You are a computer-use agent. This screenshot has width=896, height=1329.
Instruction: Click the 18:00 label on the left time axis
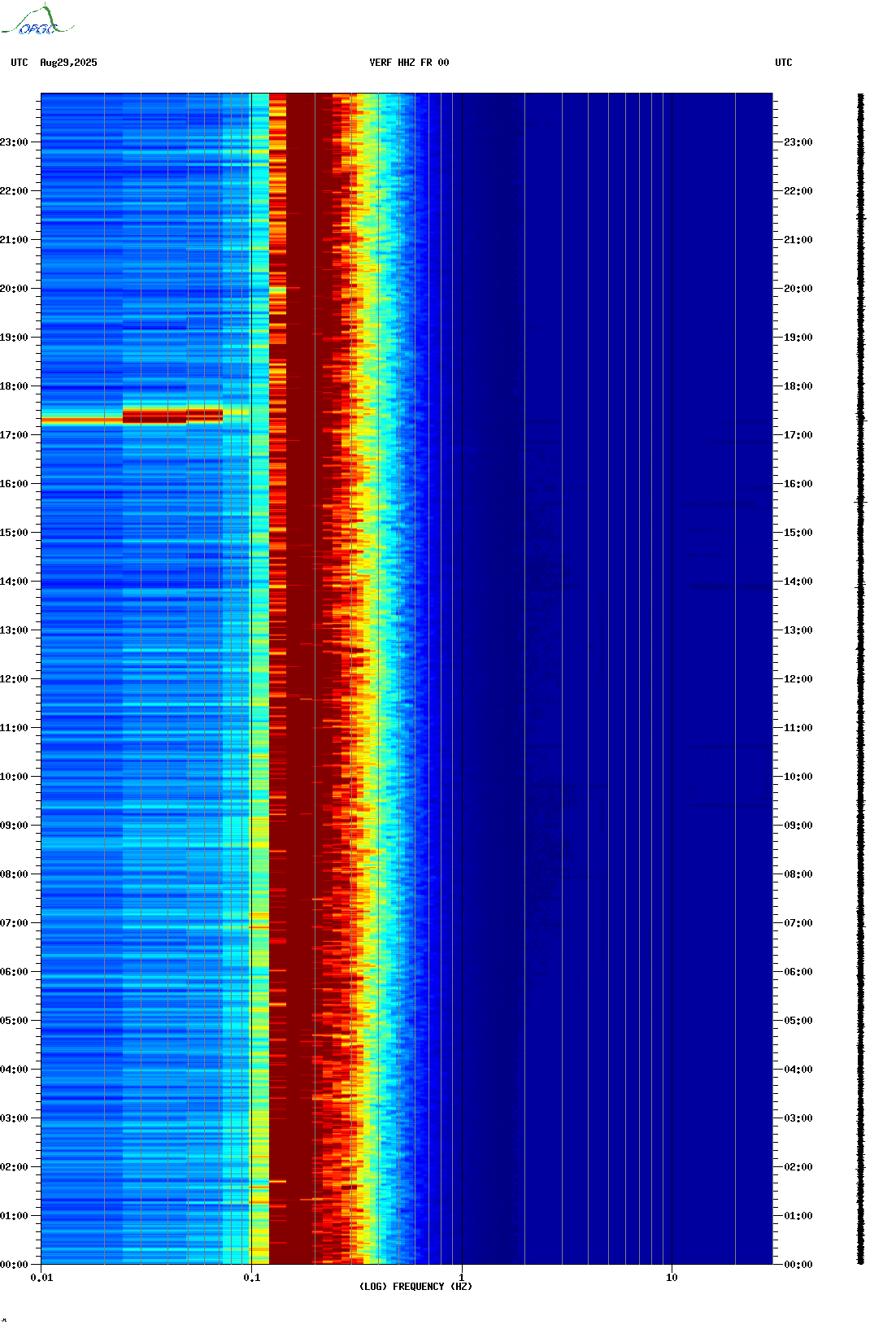click(14, 386)
